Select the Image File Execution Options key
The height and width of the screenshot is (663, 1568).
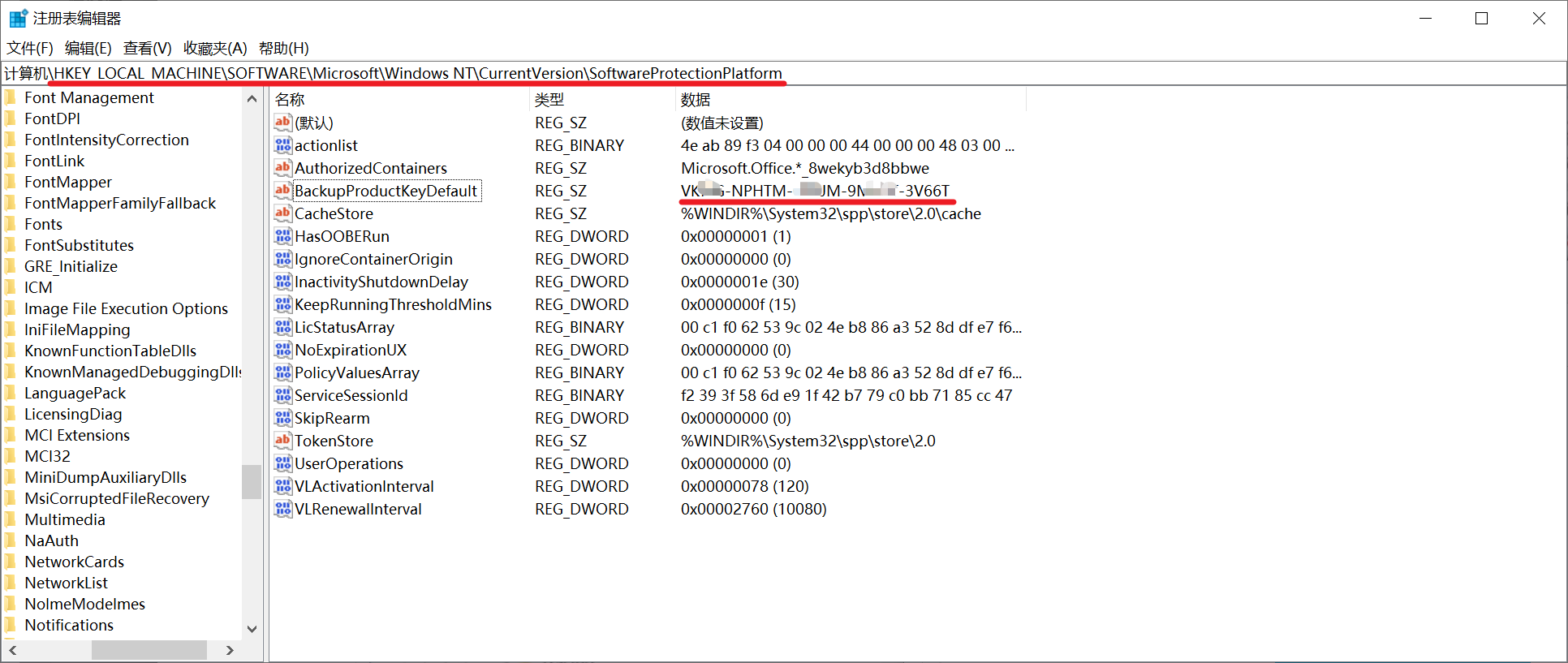[126, 308]
